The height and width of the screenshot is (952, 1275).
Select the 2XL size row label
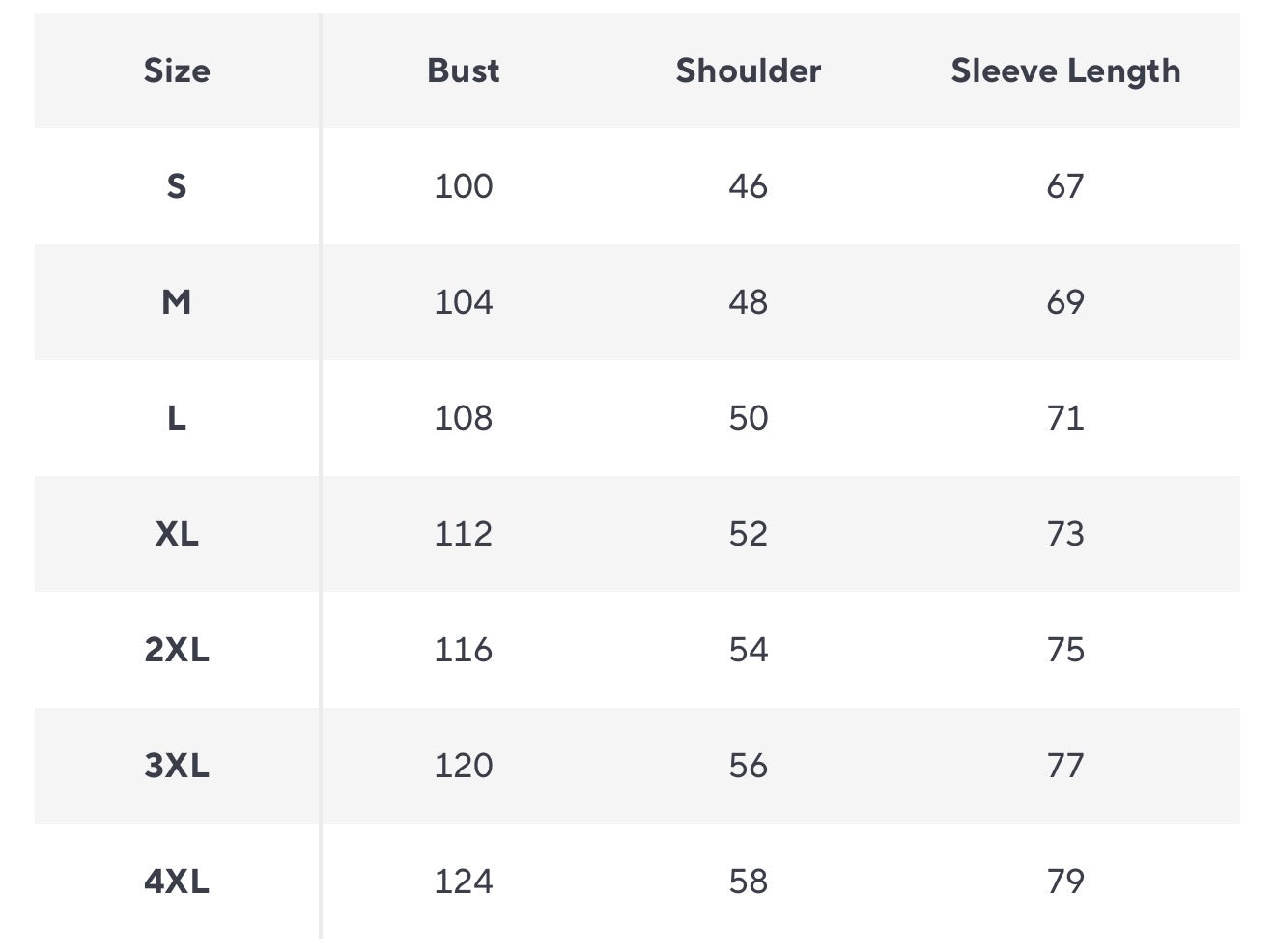tap(177, 650)
